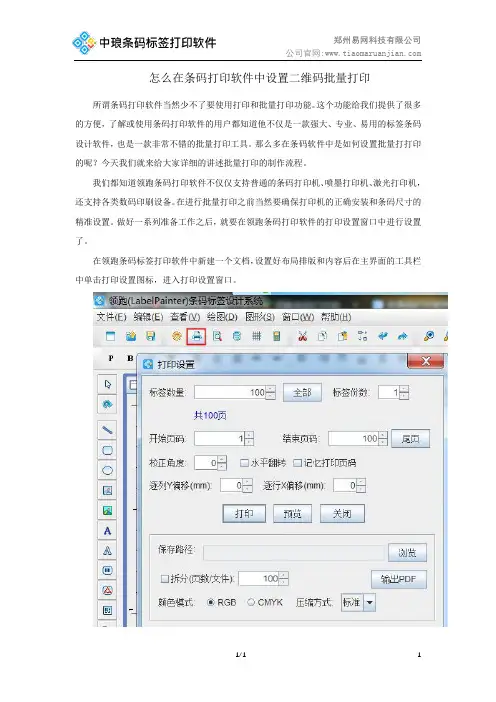Click the Copy pages icon
Screen dimensions: 496x702
[x=322, y=336]
